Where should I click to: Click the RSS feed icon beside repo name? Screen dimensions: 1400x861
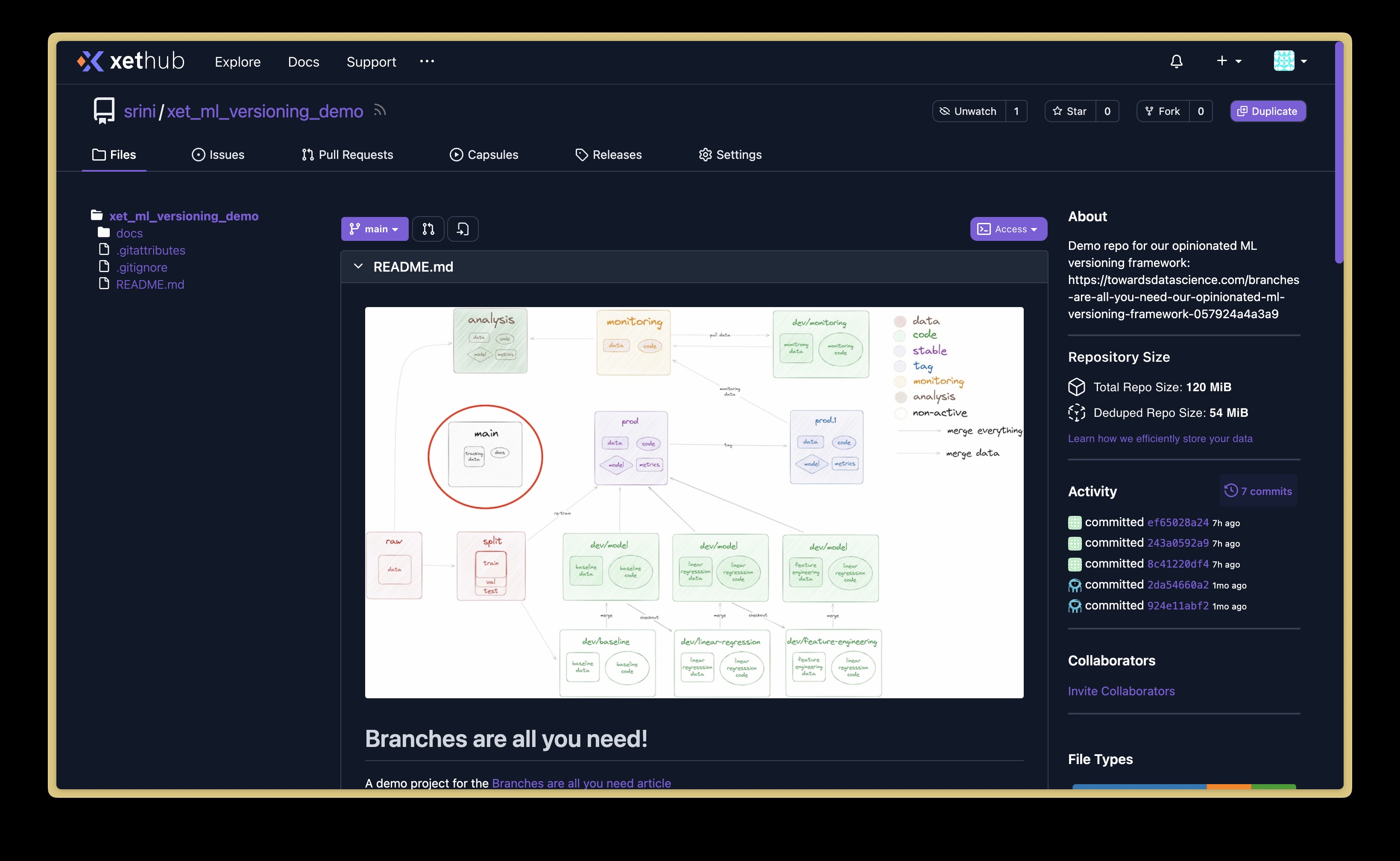pos(380,111)
